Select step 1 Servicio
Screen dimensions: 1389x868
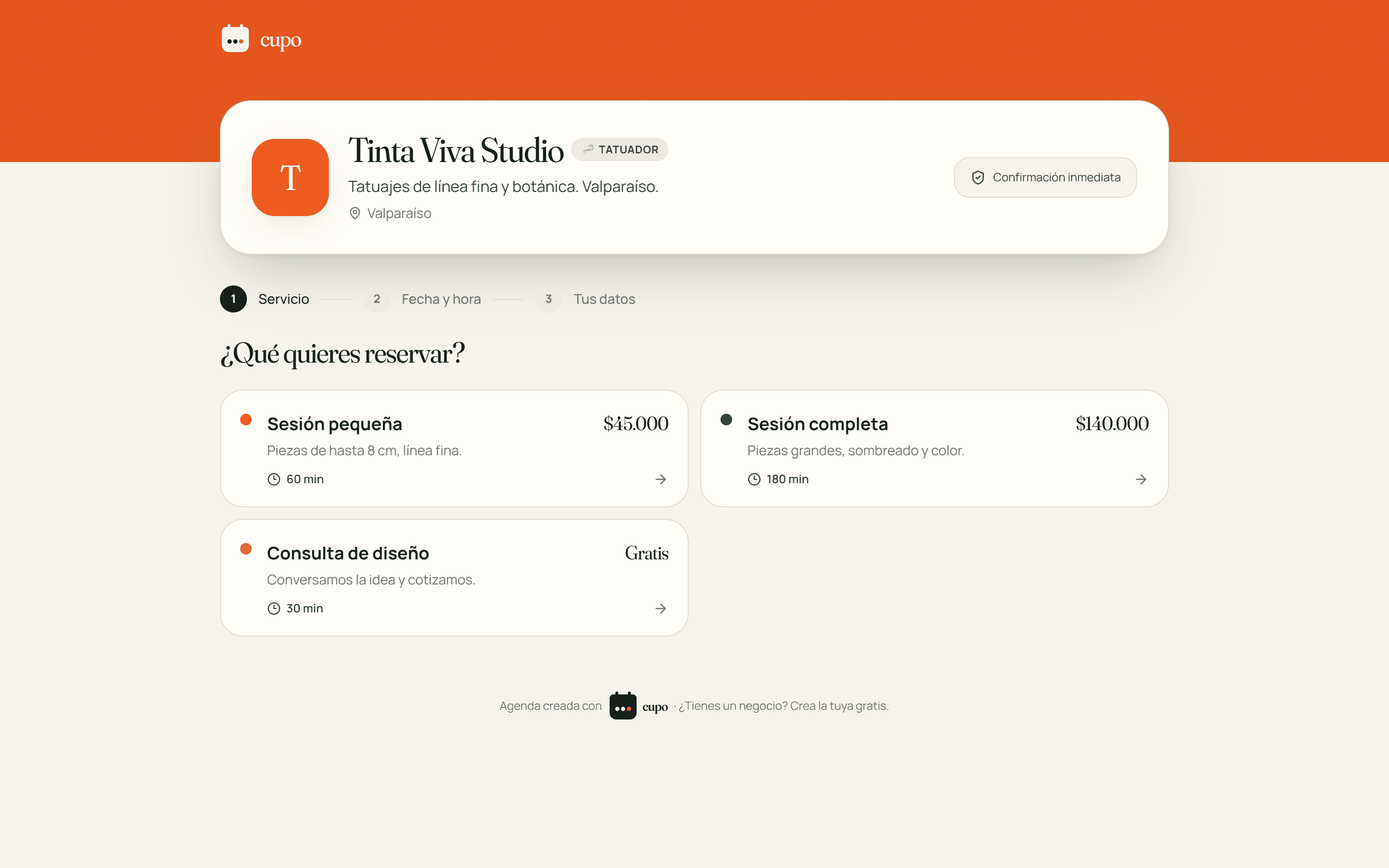(265, 299)
